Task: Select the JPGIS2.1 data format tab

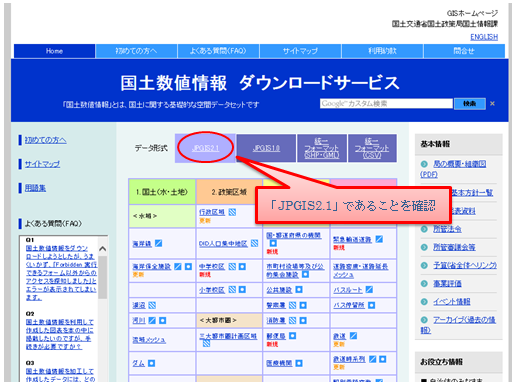Action: (205, 148)
